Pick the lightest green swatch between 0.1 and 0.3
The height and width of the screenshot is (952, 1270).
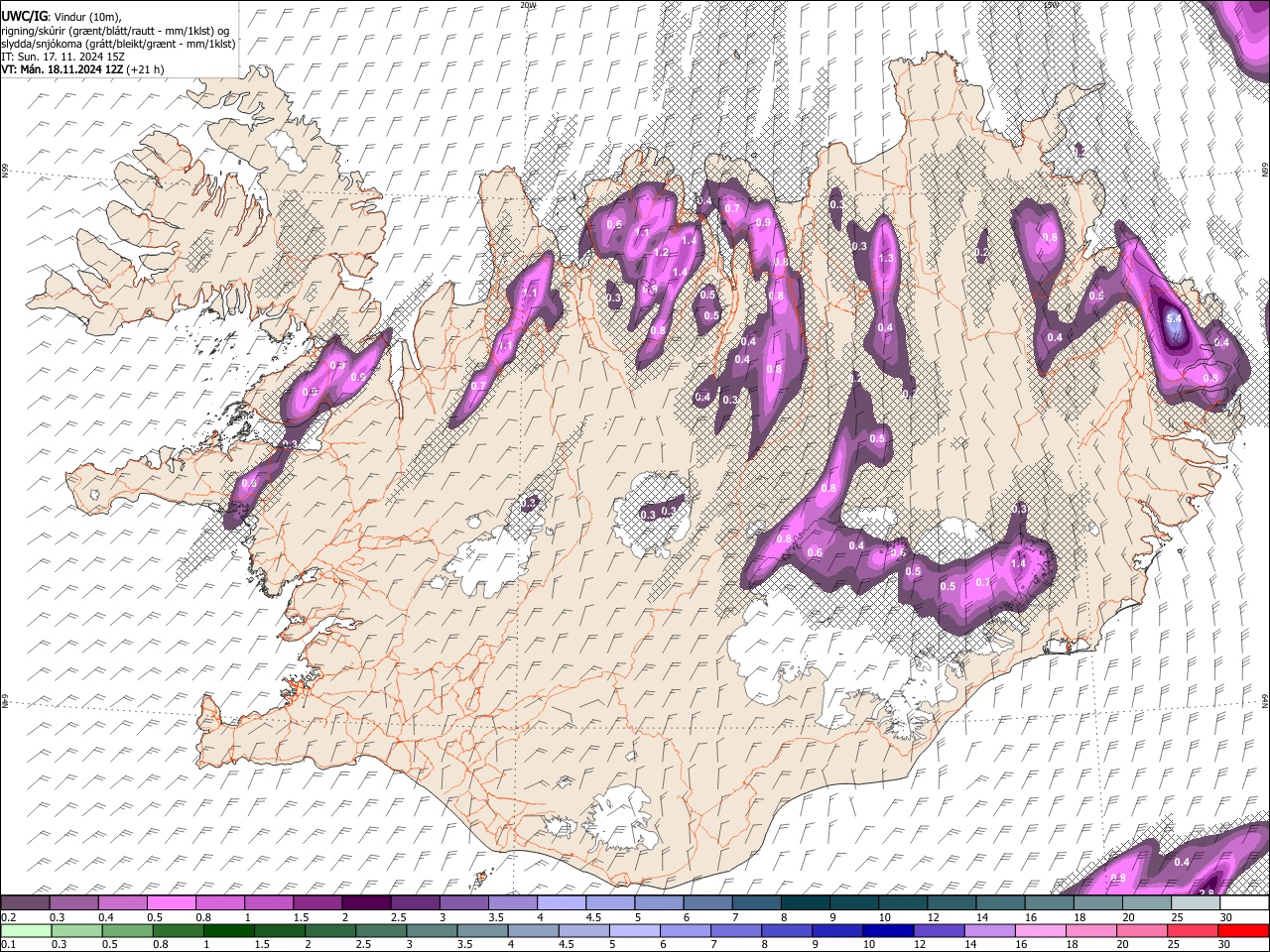coord(26,930)
